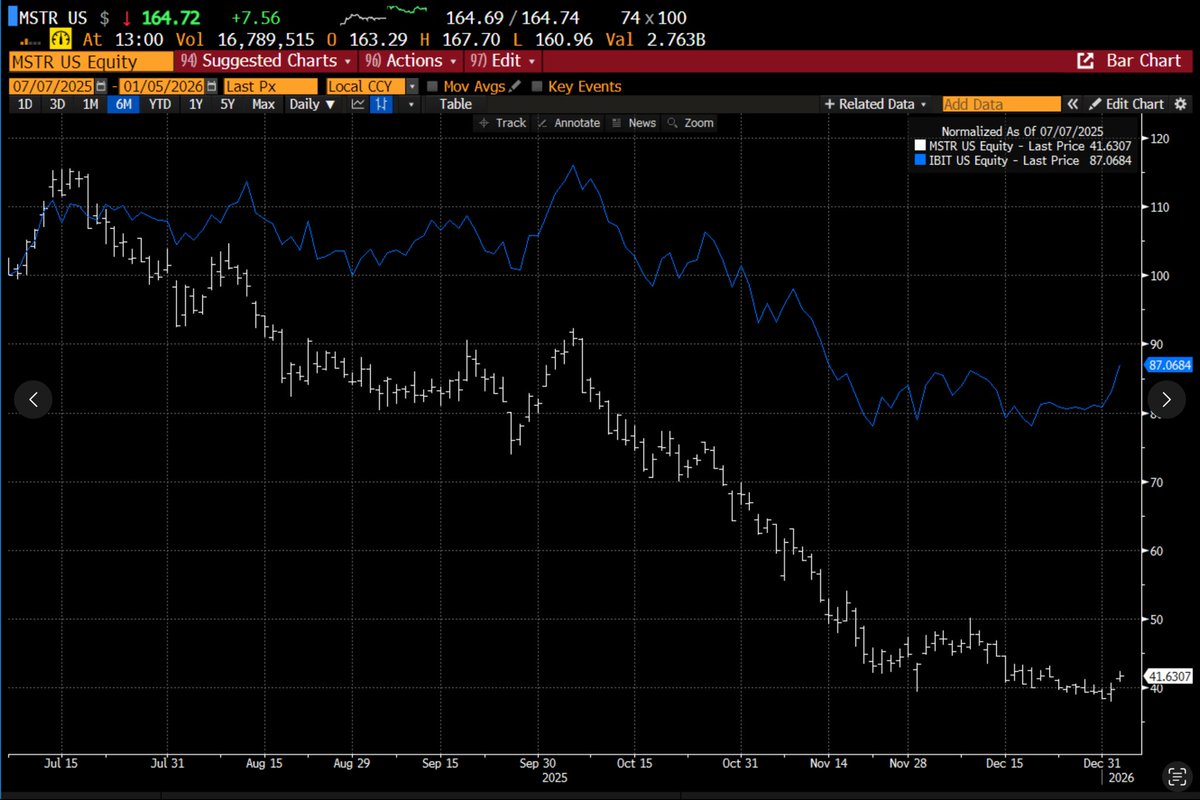Select the 1M time range tab

(x=90, y=104)
